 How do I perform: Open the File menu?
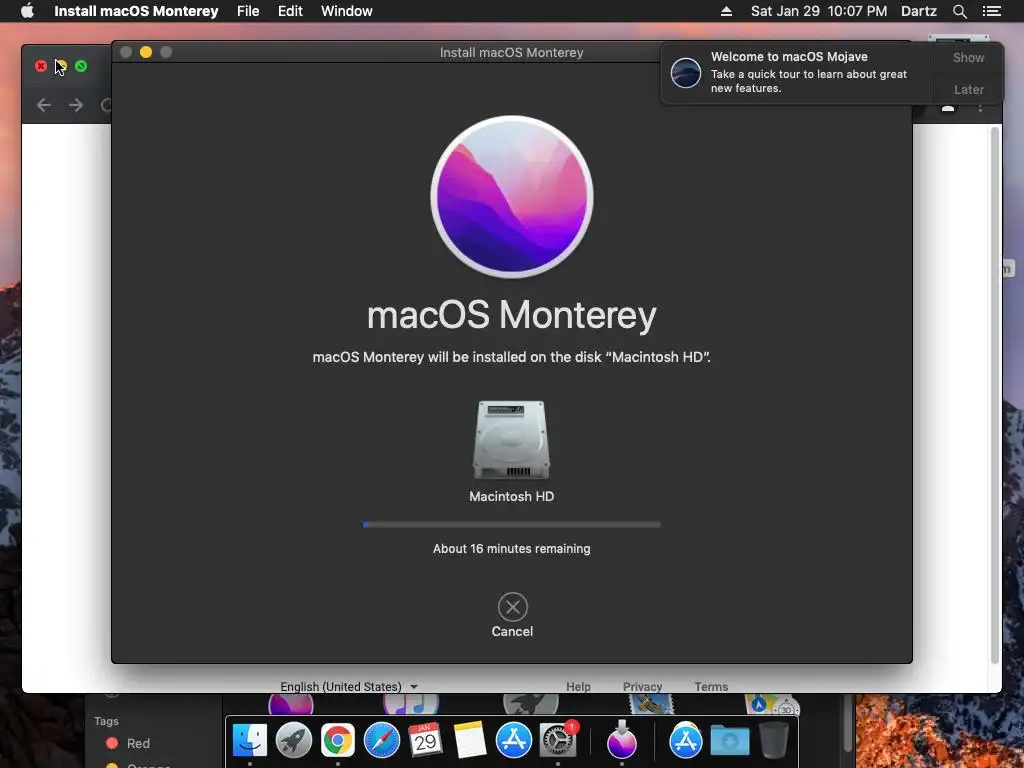coord(248,11)
